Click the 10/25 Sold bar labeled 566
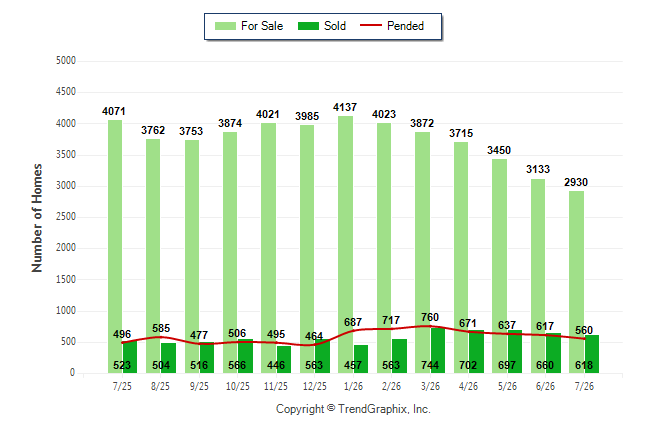This screenshot has width=646, height=434. [x=246, y=356]
